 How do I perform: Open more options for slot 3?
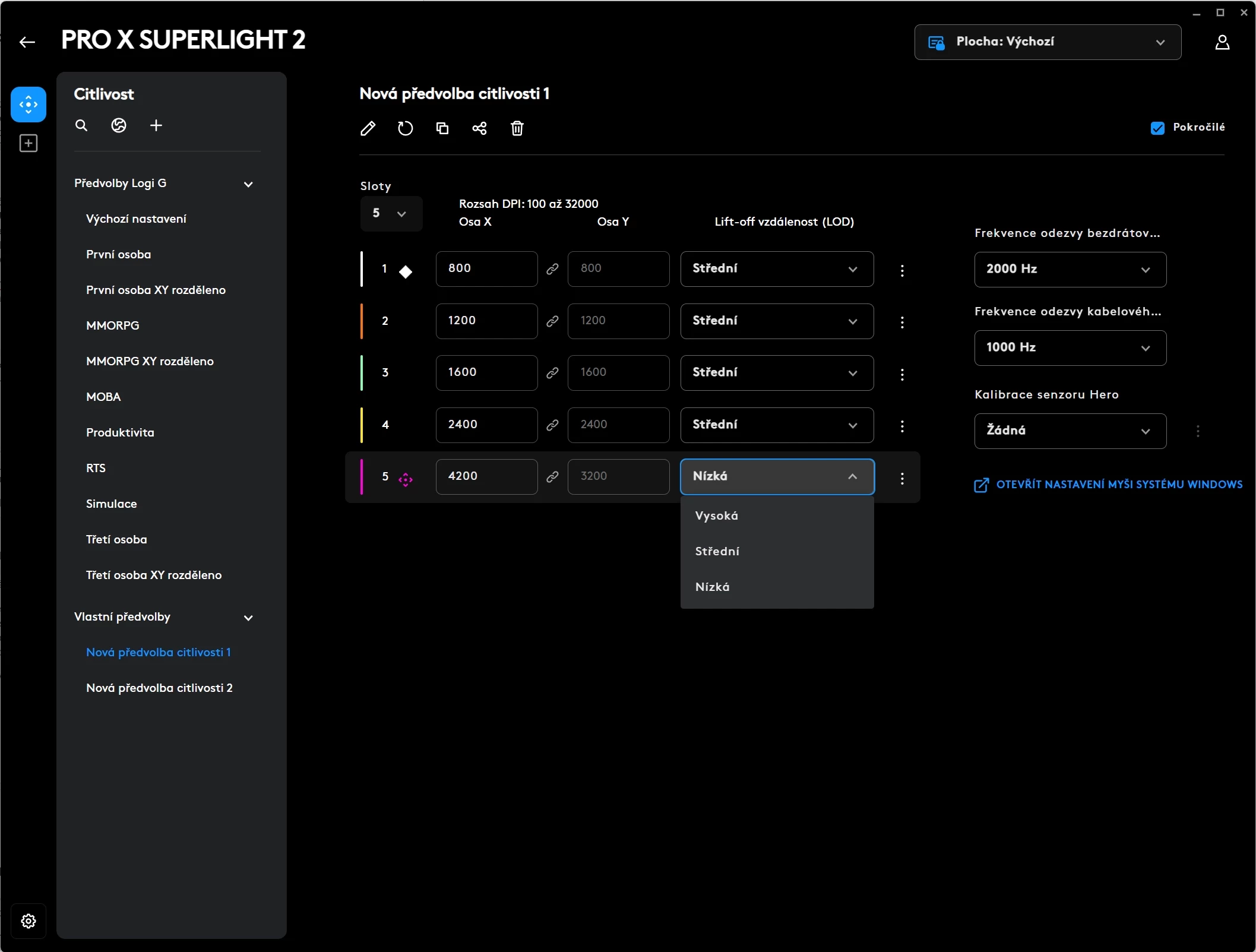pos(902,374)
